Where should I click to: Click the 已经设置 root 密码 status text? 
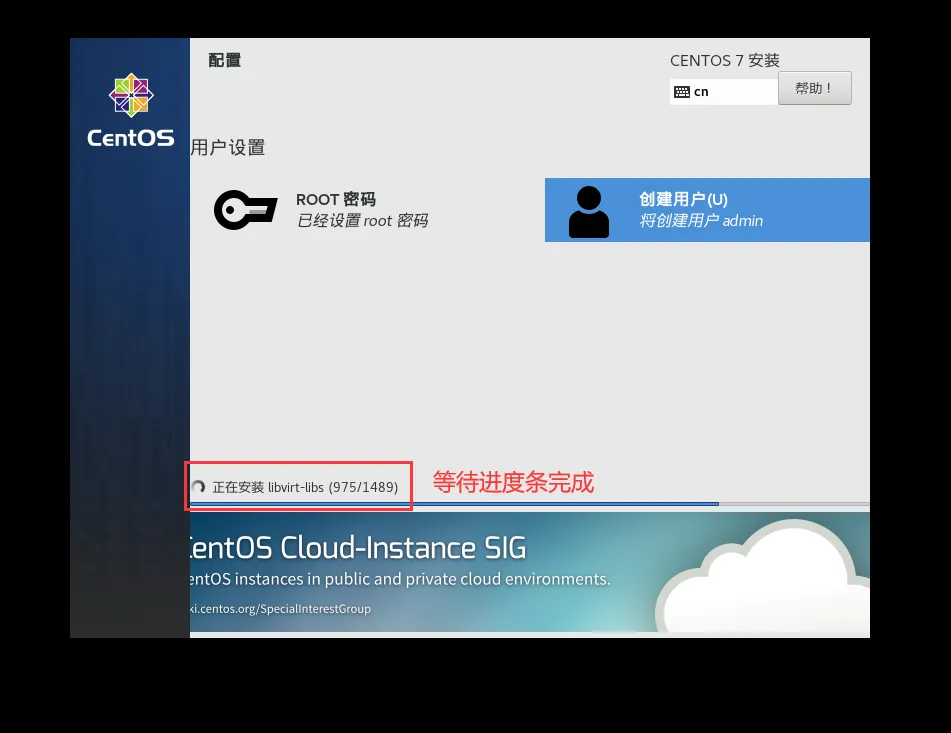click(x=362, y=221)
